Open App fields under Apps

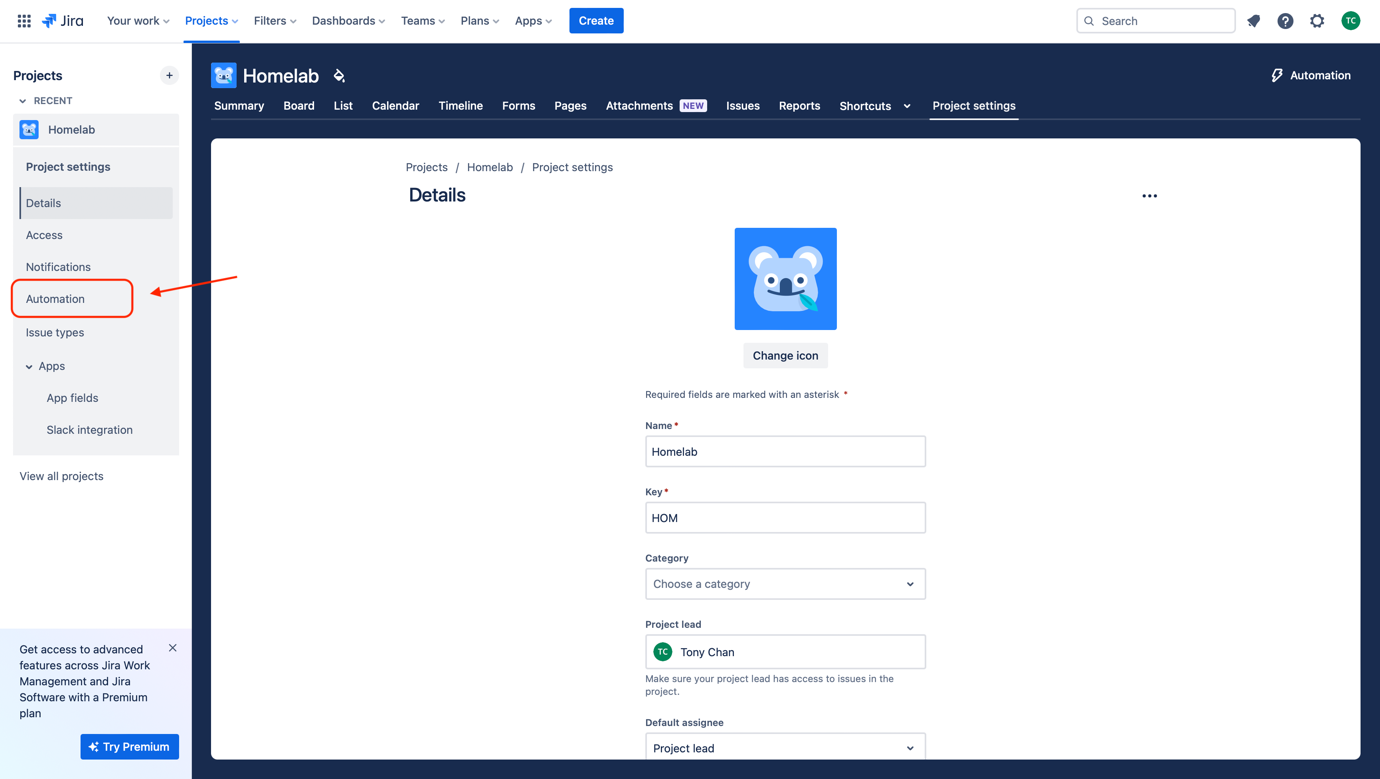click(x=72, y=398)
